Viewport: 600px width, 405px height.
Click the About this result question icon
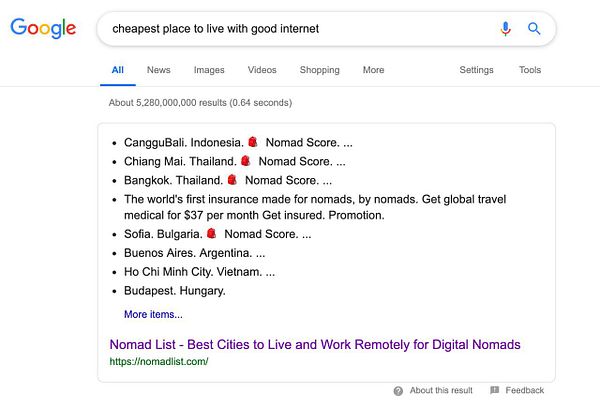click(x=398, y=390)
